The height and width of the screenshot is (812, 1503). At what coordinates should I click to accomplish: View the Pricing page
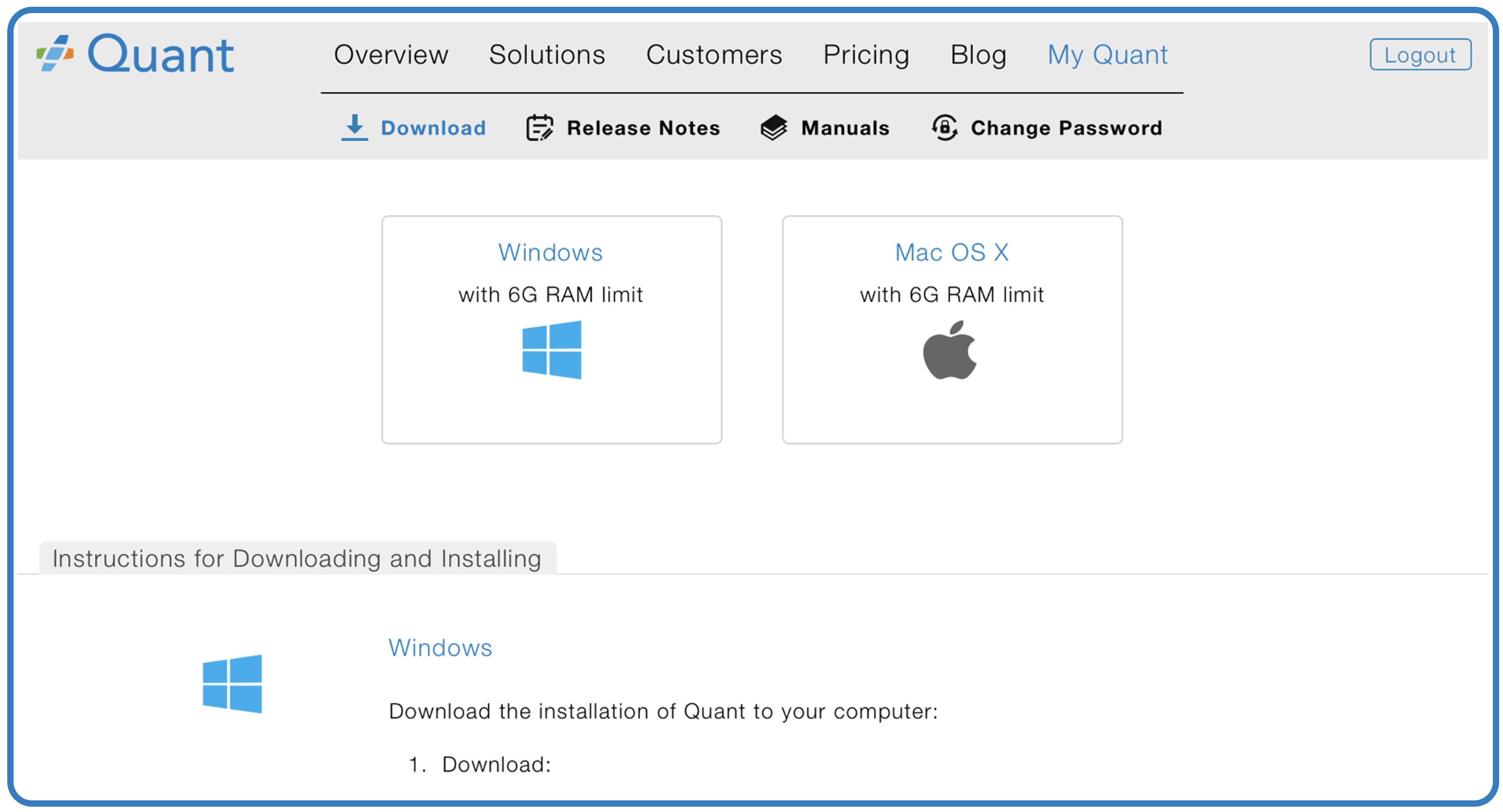tap(867, 55)
